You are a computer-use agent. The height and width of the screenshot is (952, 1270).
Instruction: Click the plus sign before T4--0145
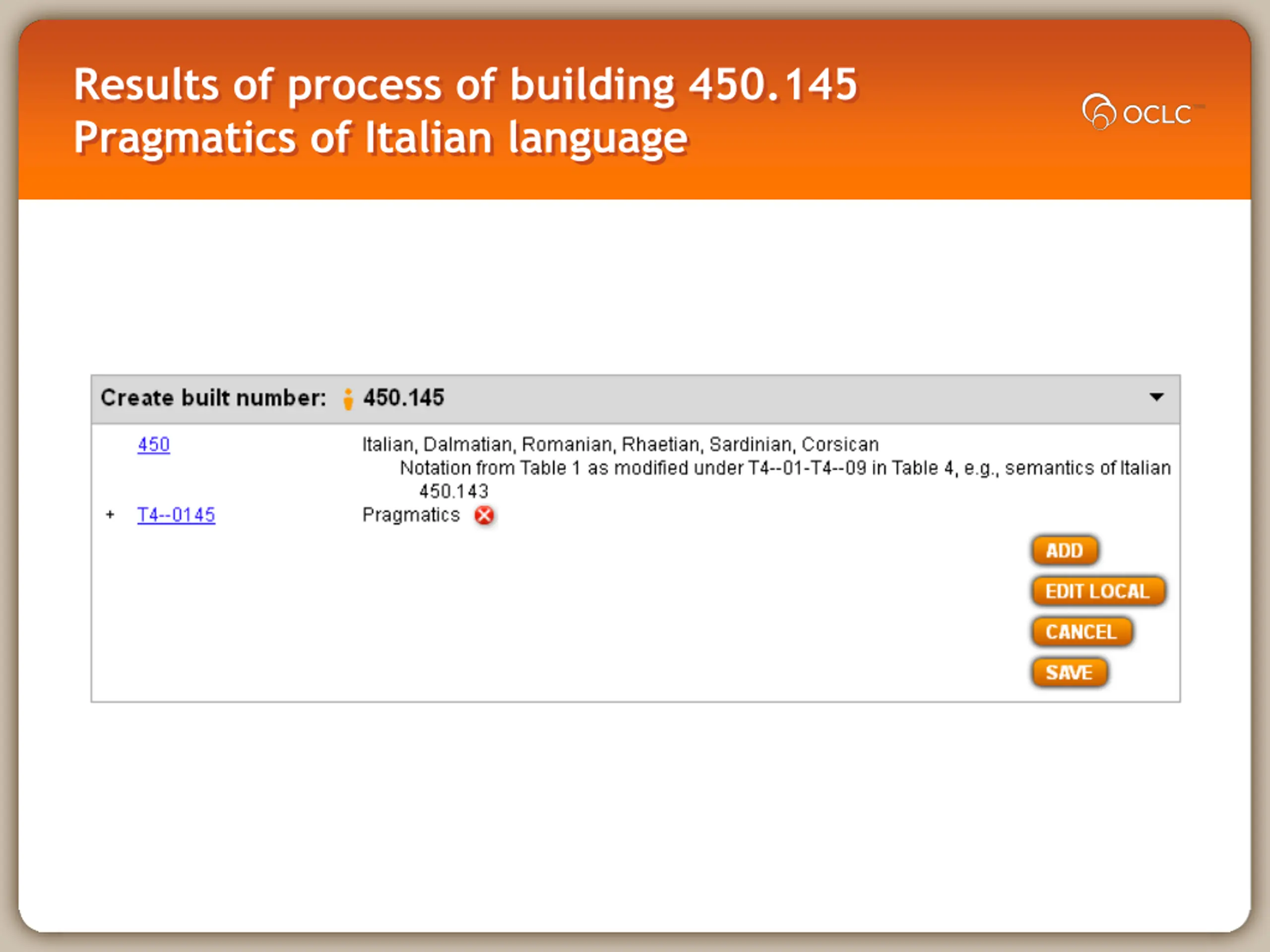[110, 515]
